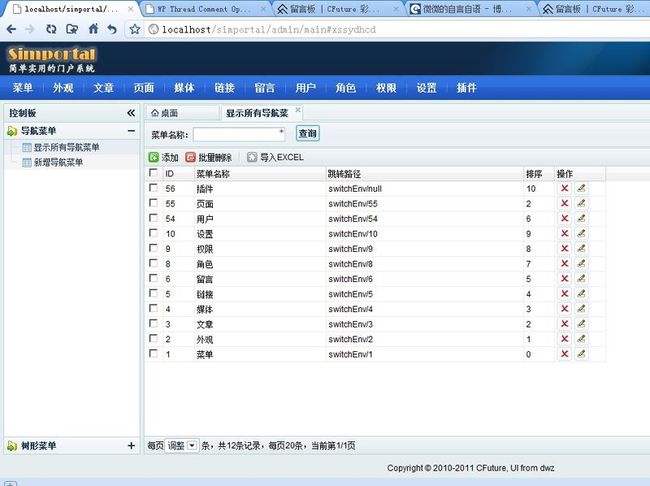Delete row 2 外观 with red X
Screen dimensions: 650x486
[x=564, y=339]
